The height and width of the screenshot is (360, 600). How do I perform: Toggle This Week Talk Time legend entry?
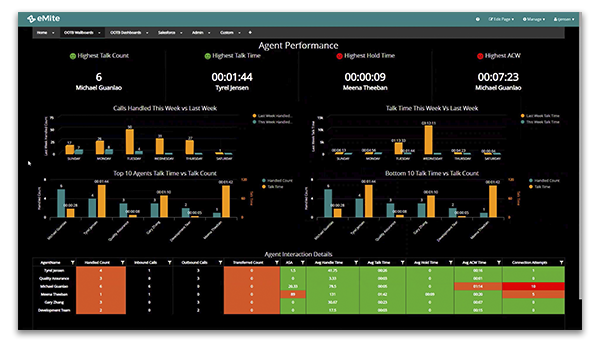[x=540, y=122]
